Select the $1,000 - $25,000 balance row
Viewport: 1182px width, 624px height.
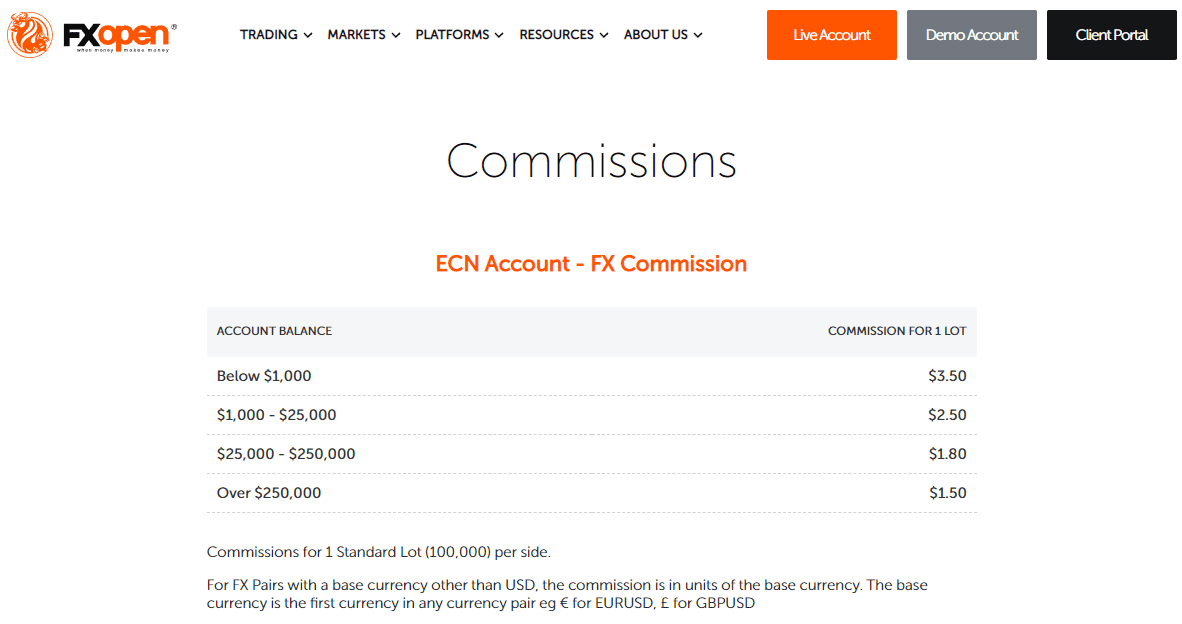[591, 414]
